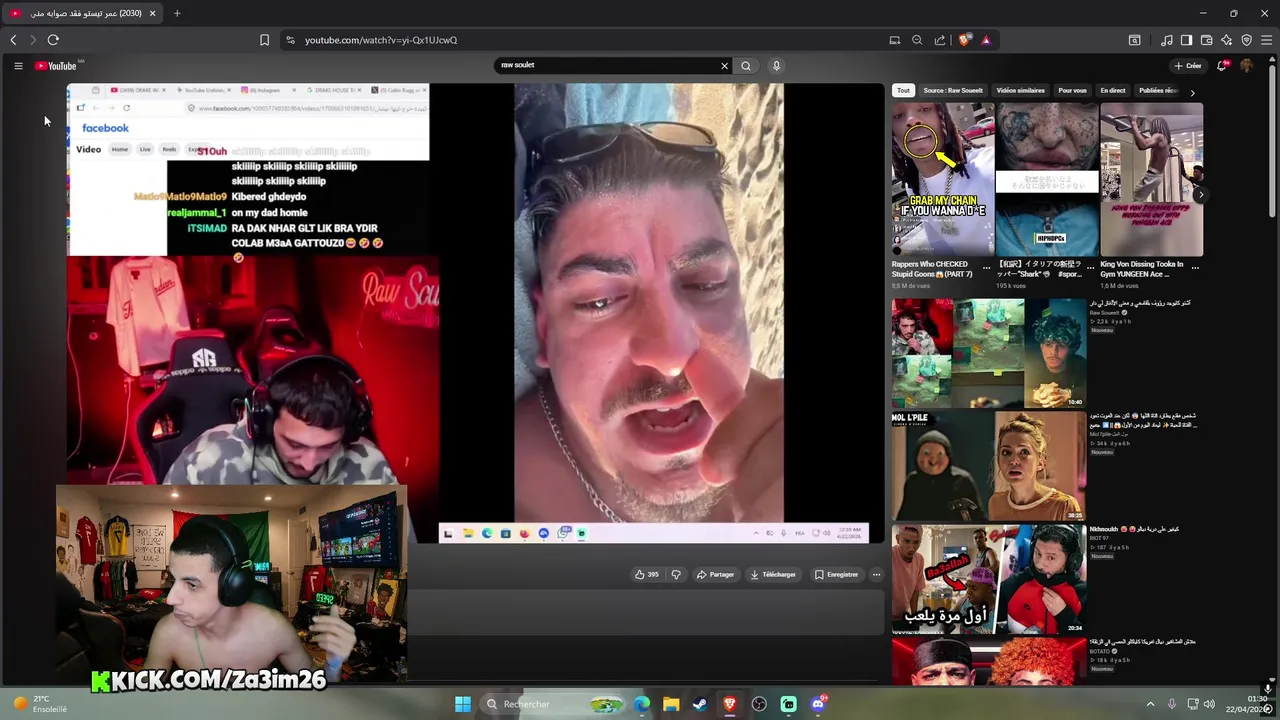Select the Source : Raw Soueelt chip
Viewport: 1280px width, 720px height.
(x=952, y=90)
